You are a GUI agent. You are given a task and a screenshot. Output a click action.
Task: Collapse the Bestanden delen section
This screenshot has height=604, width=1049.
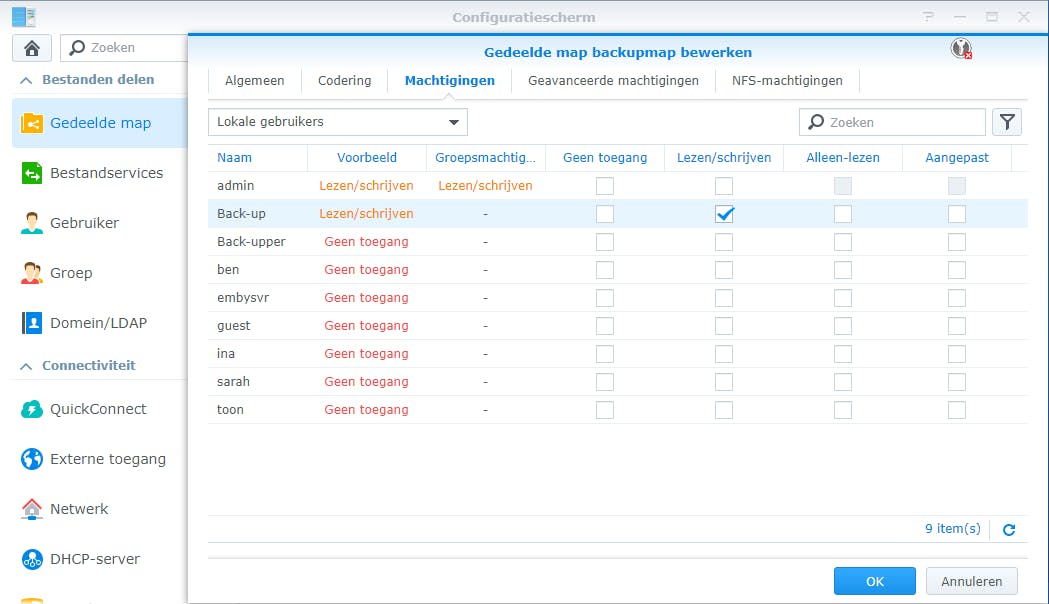(x=25, y=79)
